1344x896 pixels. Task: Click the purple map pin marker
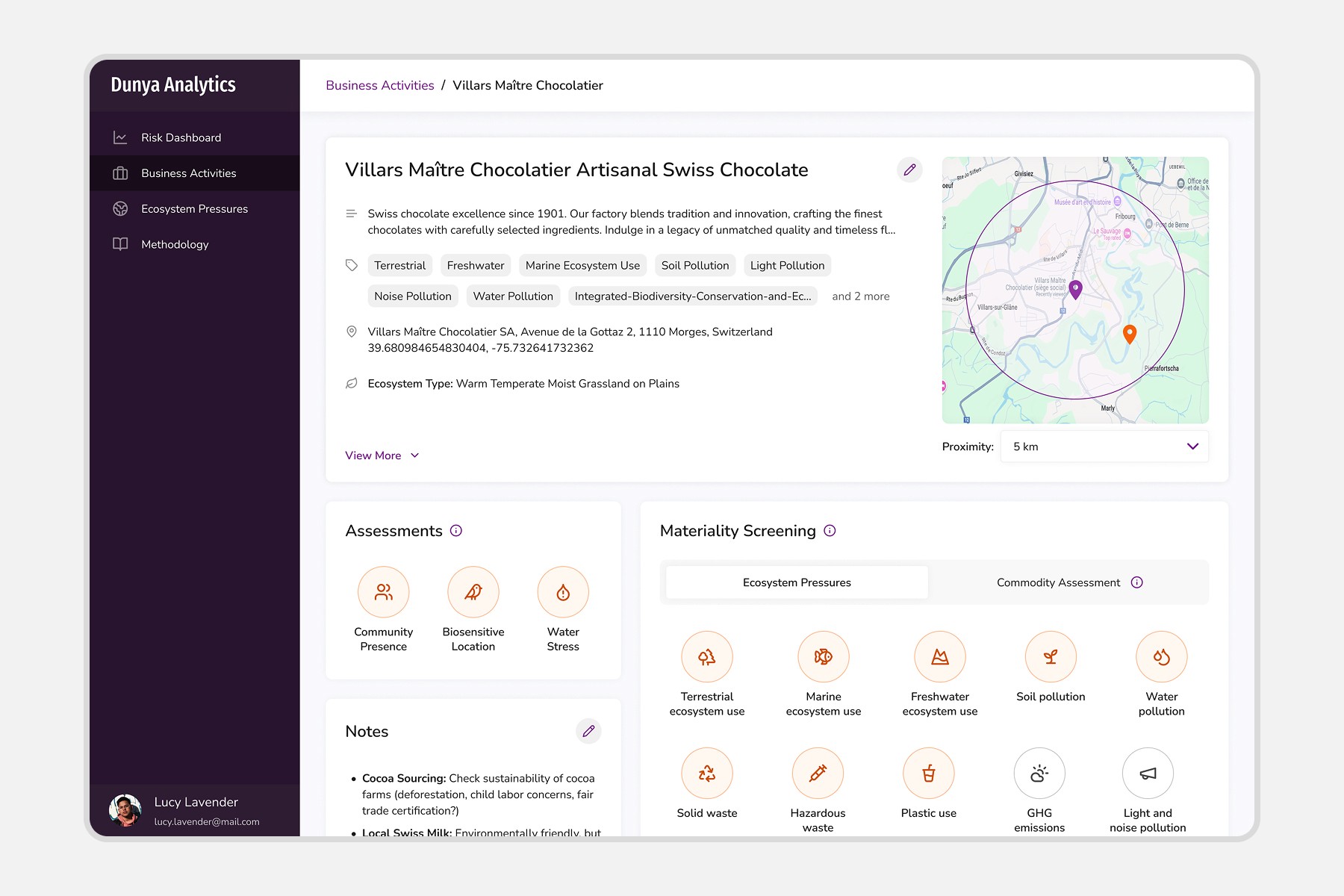point(1075,290)
